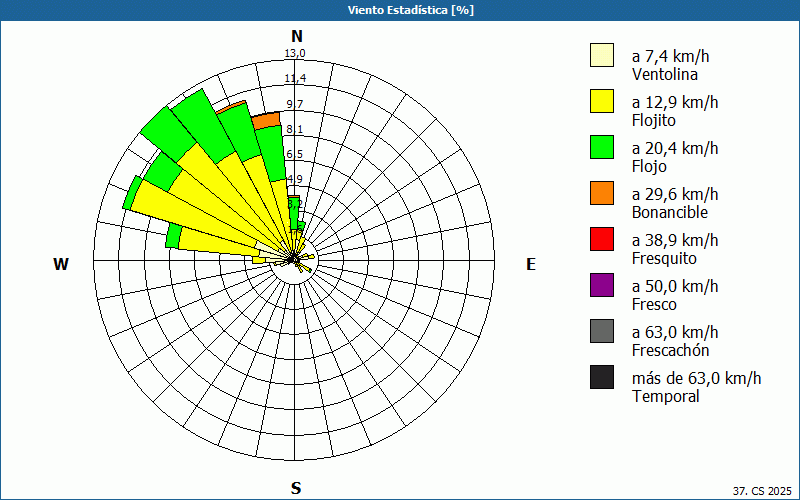Click the 'a 38,9 km/h' legend text
Screen dimensions: 800x500
[x=675, y=240]
